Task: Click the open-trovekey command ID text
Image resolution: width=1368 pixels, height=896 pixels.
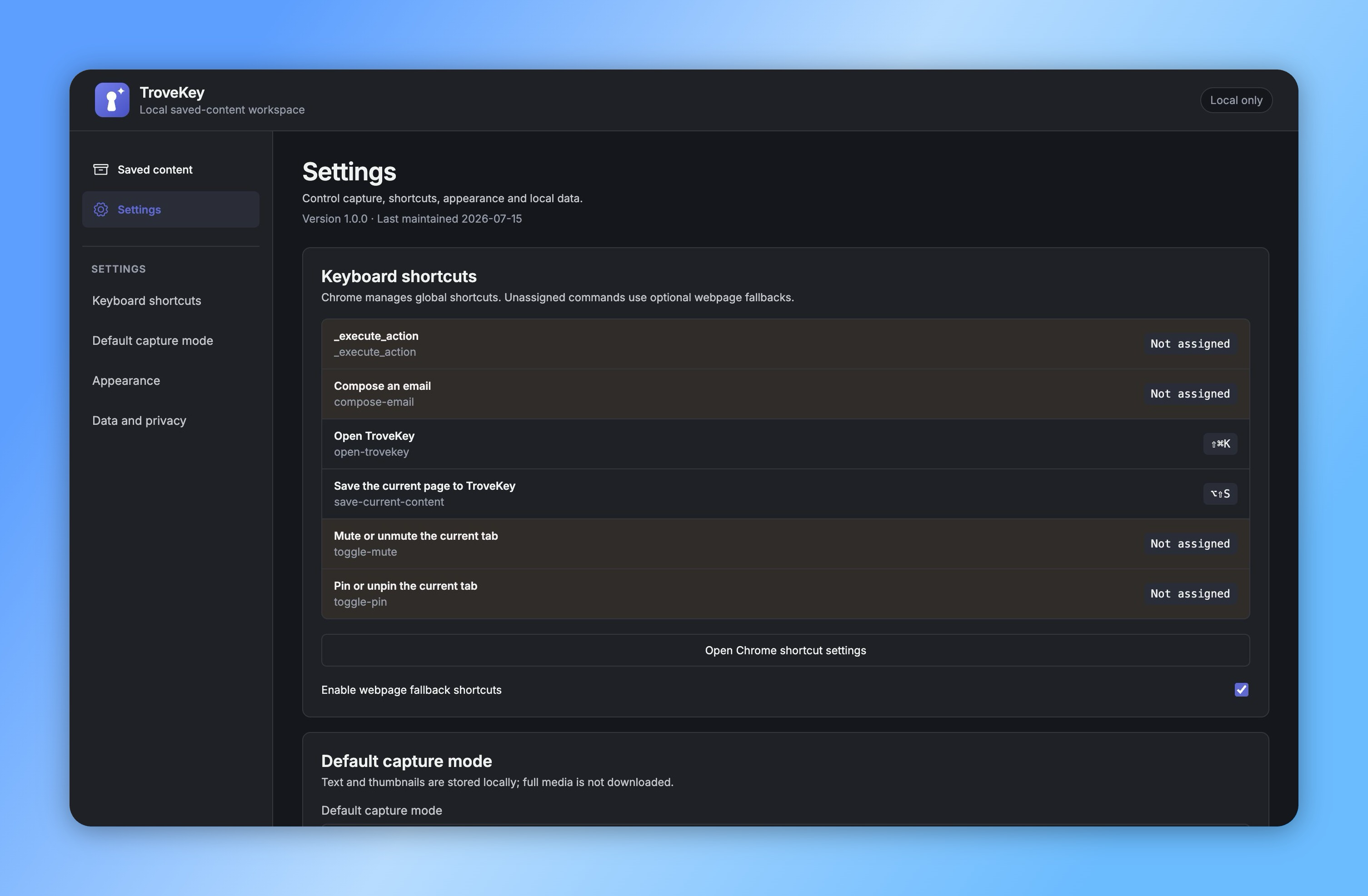Action: tap(371, 452)
